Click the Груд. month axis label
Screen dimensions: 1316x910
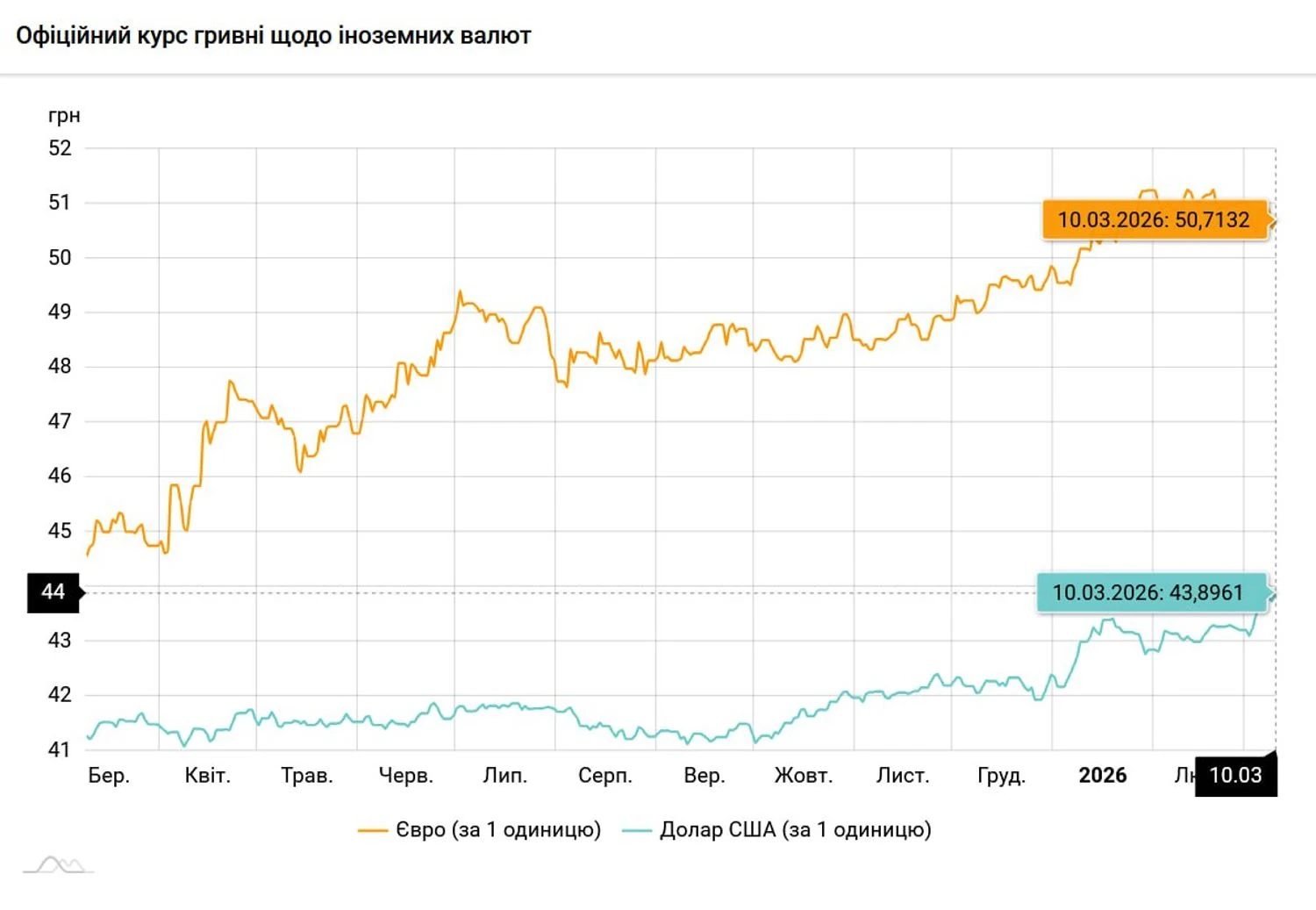click(x=1001, y=776)
